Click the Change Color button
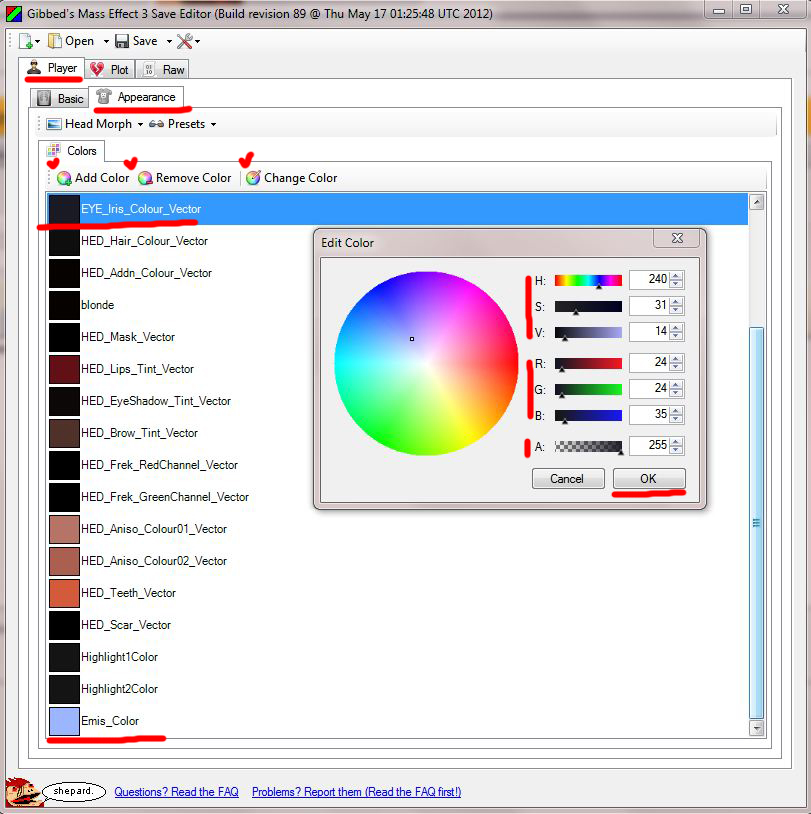The height and width of the screenshot is (814, 811). point(292,178)
